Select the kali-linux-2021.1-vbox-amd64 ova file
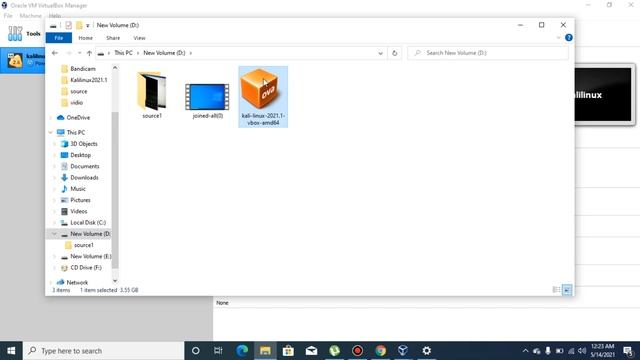The image size is (640, 360). click(263, 97)
